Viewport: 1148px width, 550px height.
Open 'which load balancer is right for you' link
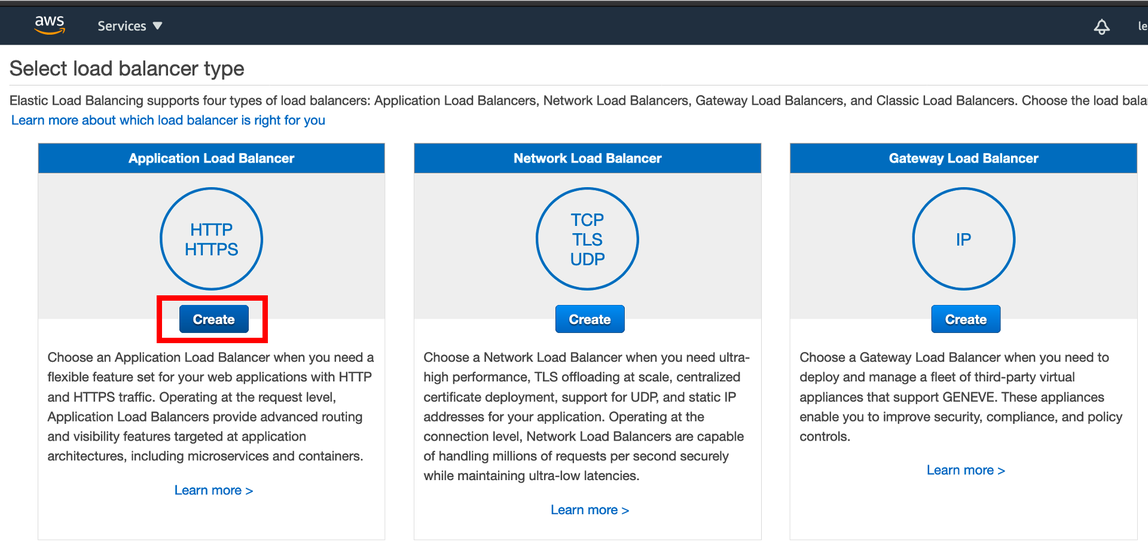tap(168, 120)
